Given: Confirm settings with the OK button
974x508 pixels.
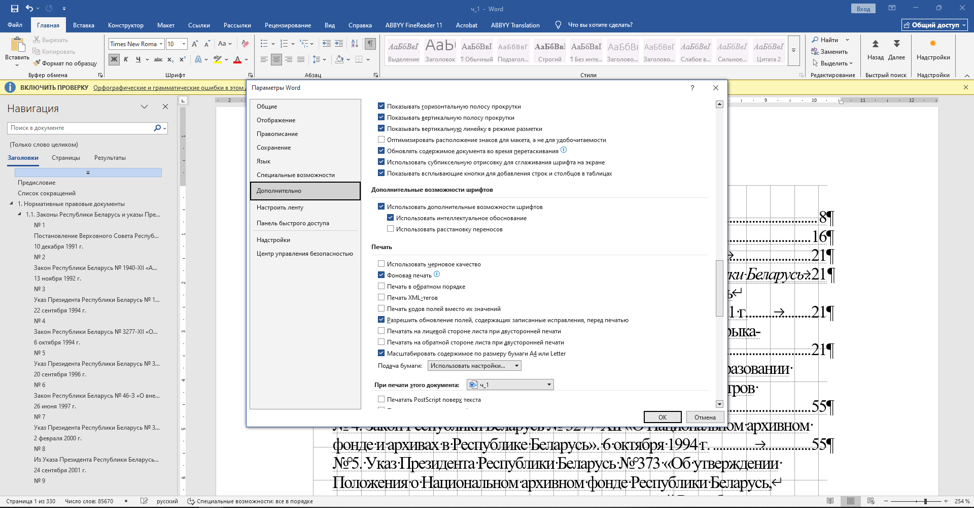Looking at the screenshot, I should pos(662,417).
